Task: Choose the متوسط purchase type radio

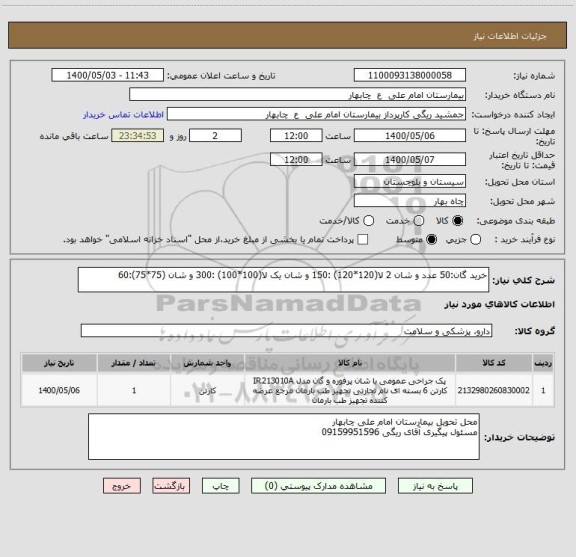Action: coord(431,240)
